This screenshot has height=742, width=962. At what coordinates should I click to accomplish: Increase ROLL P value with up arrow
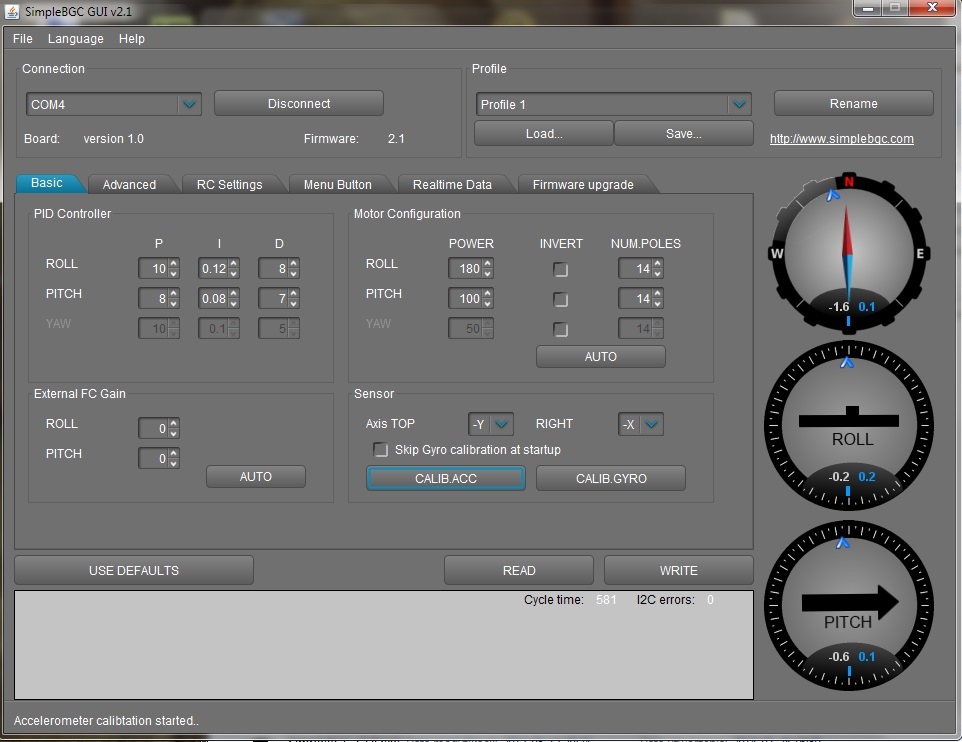click(174, 264)
